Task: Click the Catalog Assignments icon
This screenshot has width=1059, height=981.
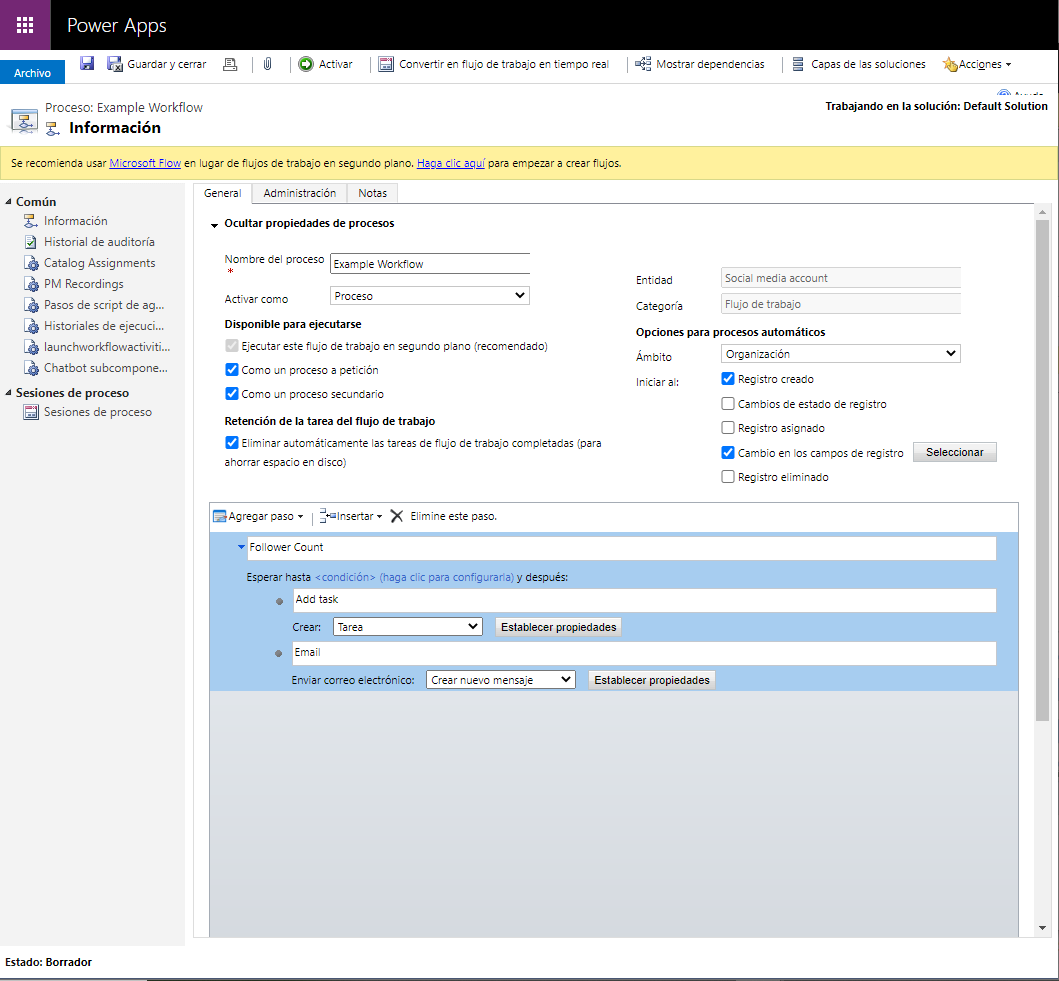Action: click(31, 263)
